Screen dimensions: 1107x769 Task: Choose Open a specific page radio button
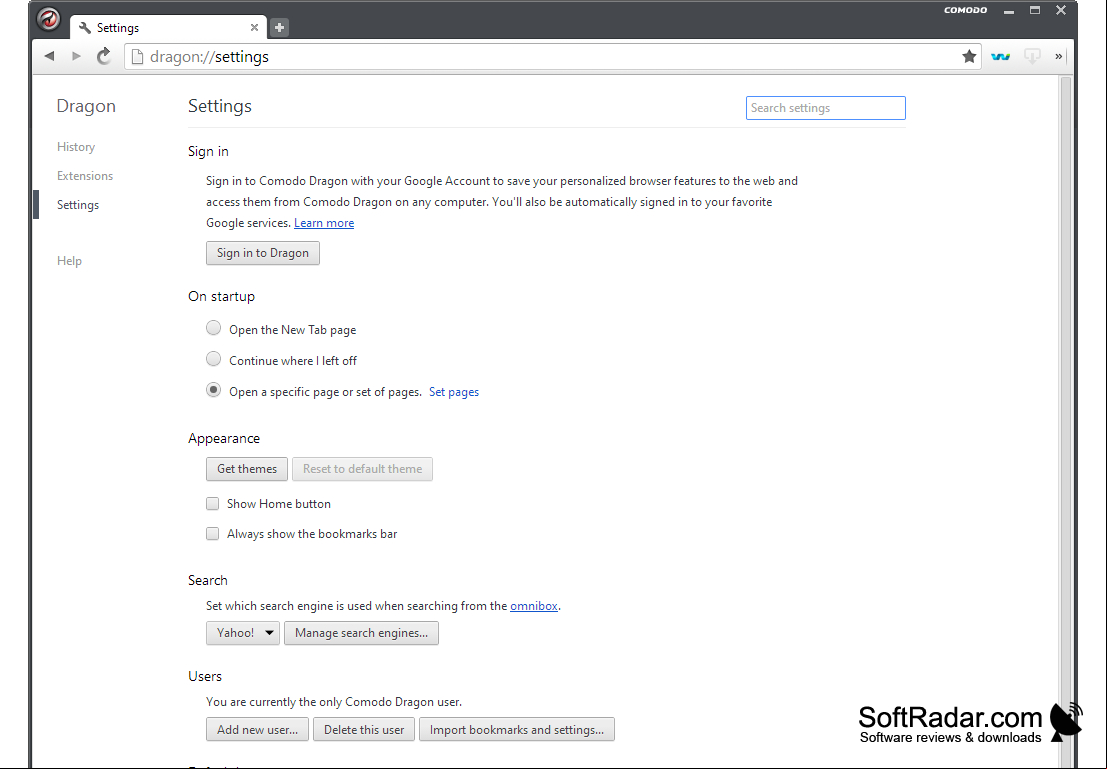pyautogui.click(x=213, y=390)
